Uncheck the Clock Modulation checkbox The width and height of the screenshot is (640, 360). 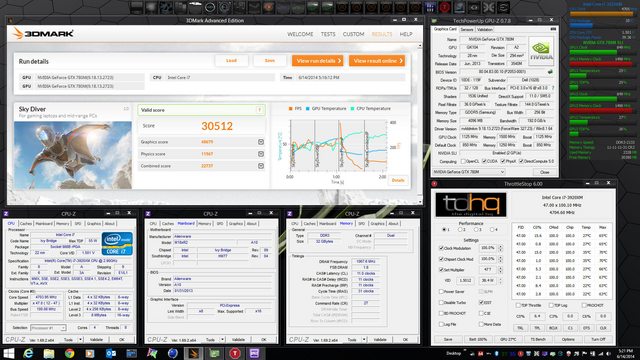pos(441,248)
